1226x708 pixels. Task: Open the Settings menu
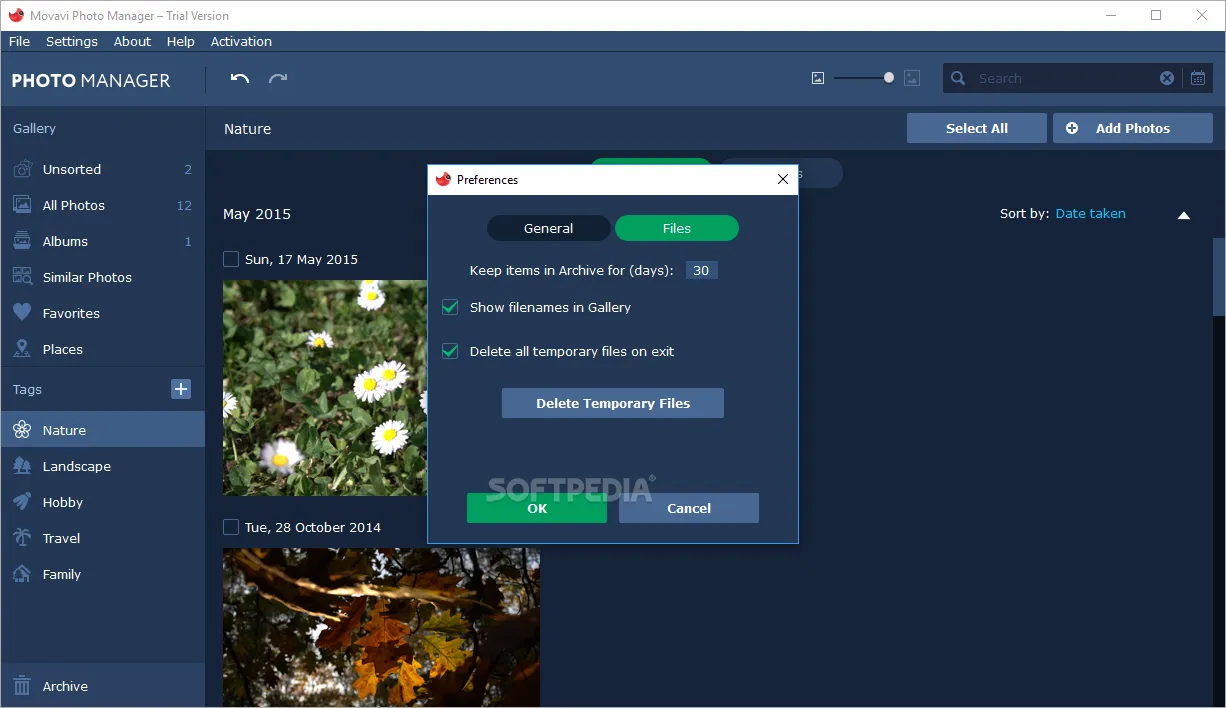(x=72, y=41)
